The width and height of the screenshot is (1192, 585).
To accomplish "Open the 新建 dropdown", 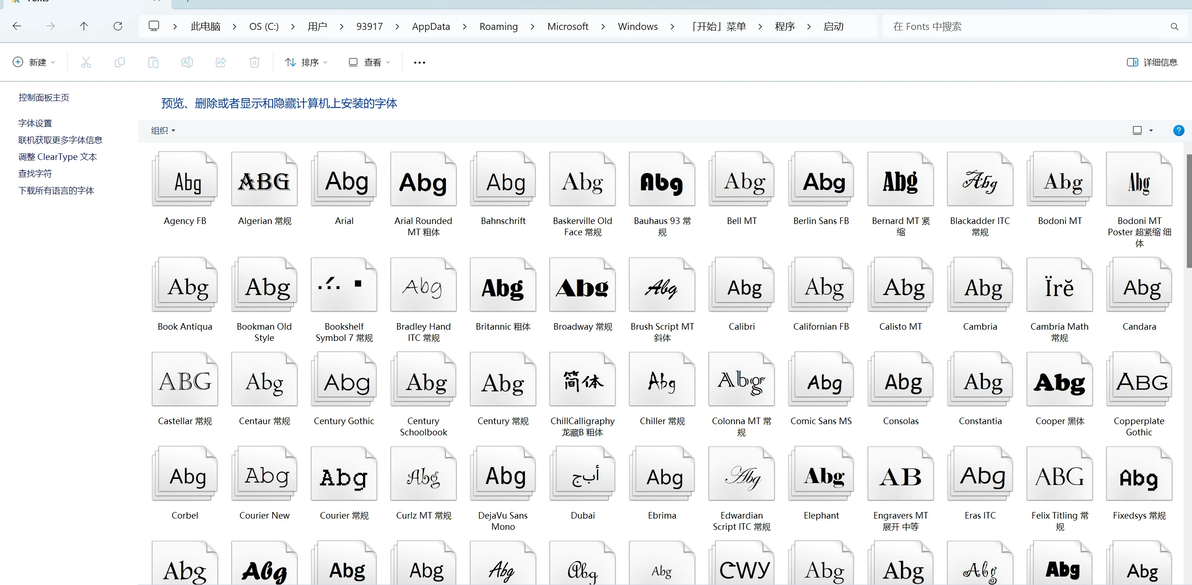I will click(34, 62).
